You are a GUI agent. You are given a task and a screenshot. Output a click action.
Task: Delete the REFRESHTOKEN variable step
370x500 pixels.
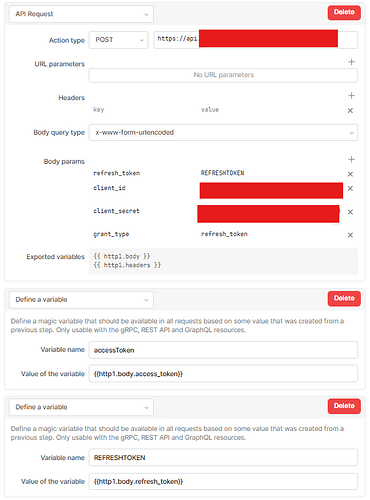[x=344, y=406]
